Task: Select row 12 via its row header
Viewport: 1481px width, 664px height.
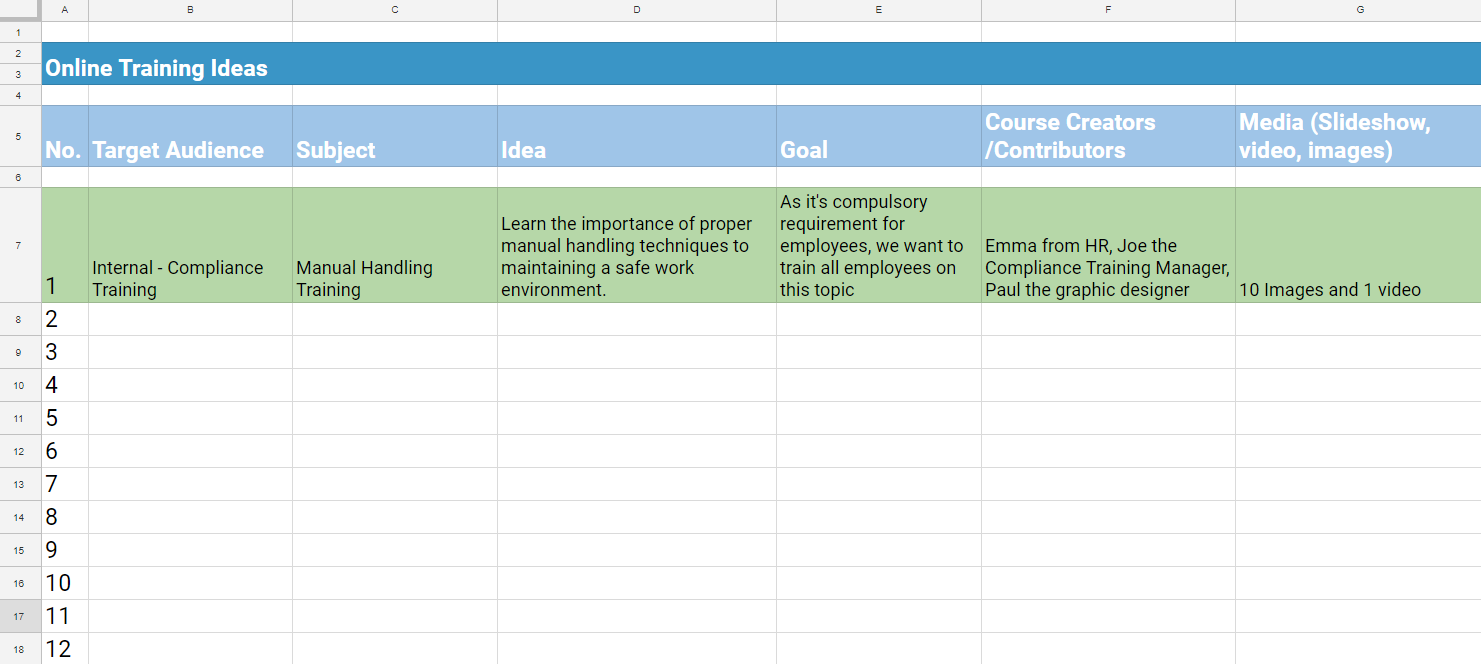Action: (20, 451)
